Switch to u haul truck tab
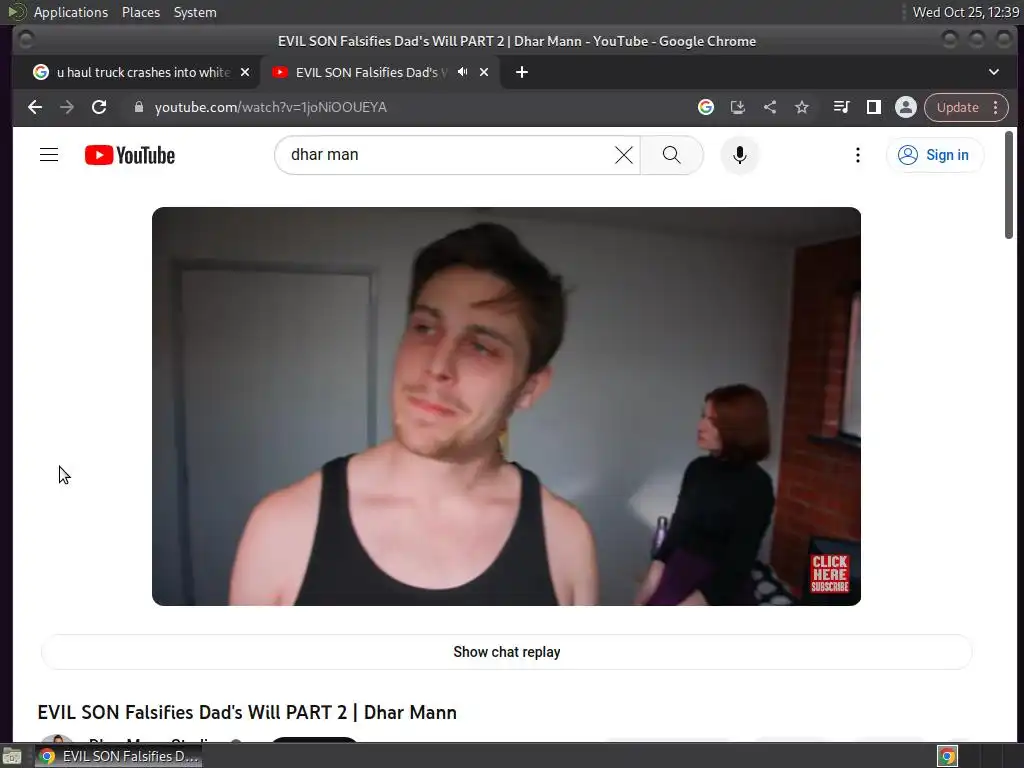 (136, 72)
